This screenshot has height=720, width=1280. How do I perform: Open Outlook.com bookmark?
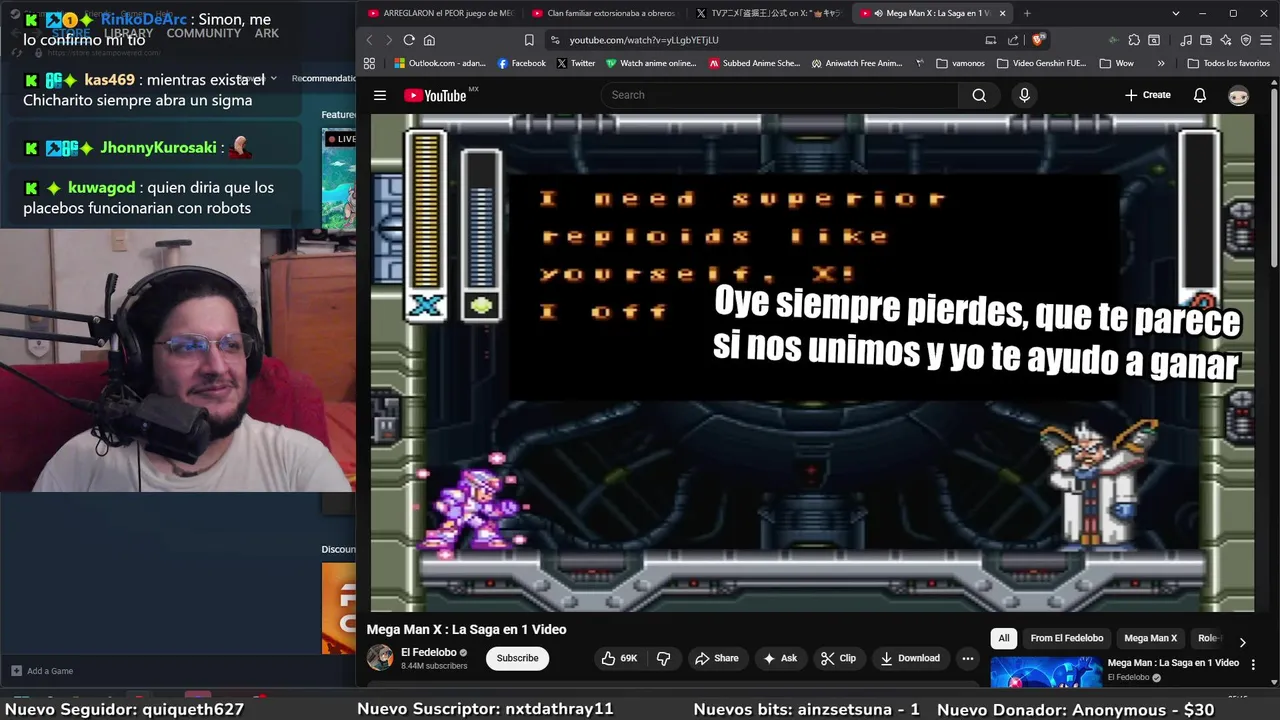[440, 63]
